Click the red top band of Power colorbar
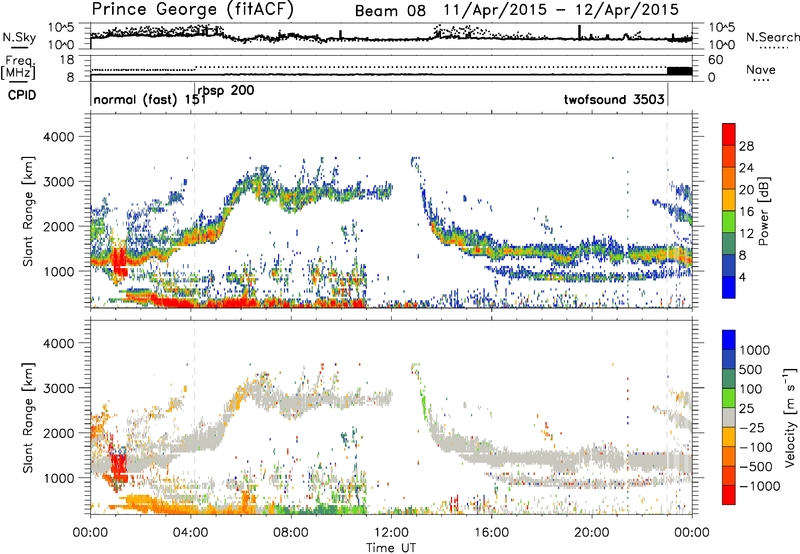800x554 pixels. coord(729,134)
